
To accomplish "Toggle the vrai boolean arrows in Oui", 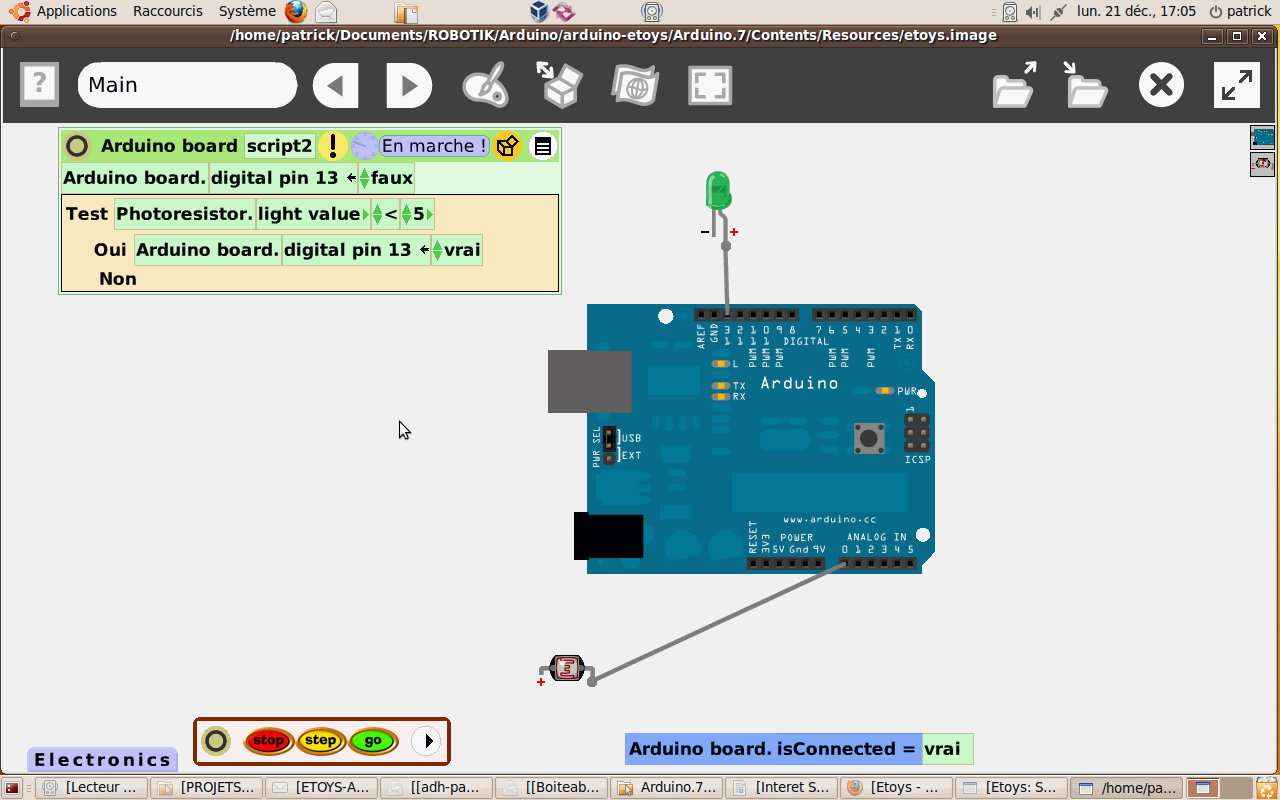I will pyautogui.click(x=437, y=250).
